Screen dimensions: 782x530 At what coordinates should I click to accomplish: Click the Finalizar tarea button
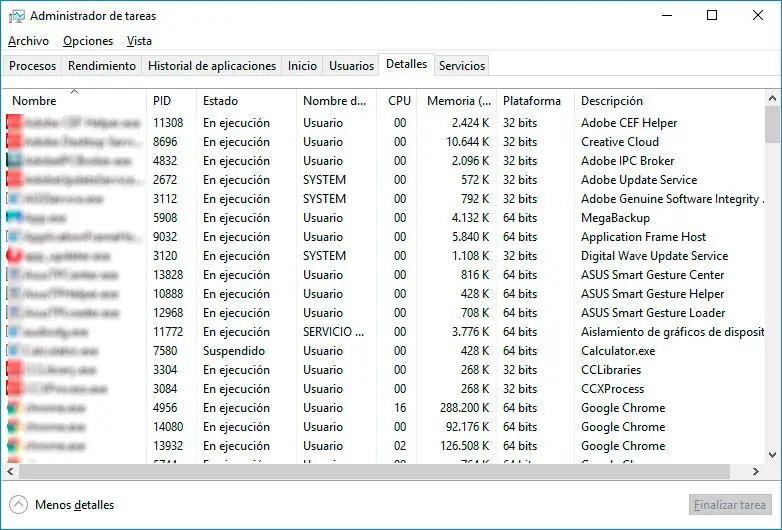(730, 505)
